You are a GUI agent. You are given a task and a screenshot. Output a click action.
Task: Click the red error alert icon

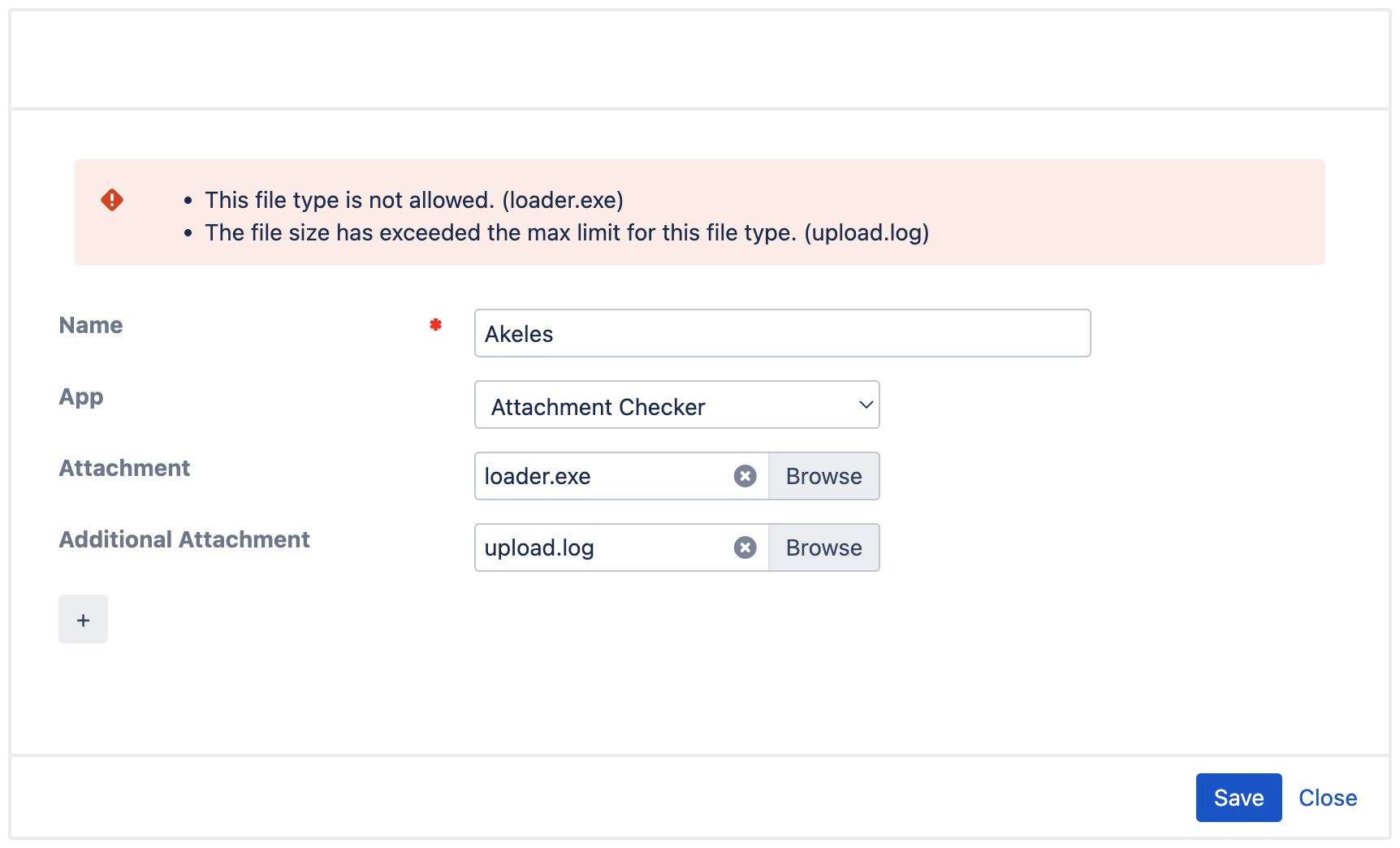coord(112,200)
